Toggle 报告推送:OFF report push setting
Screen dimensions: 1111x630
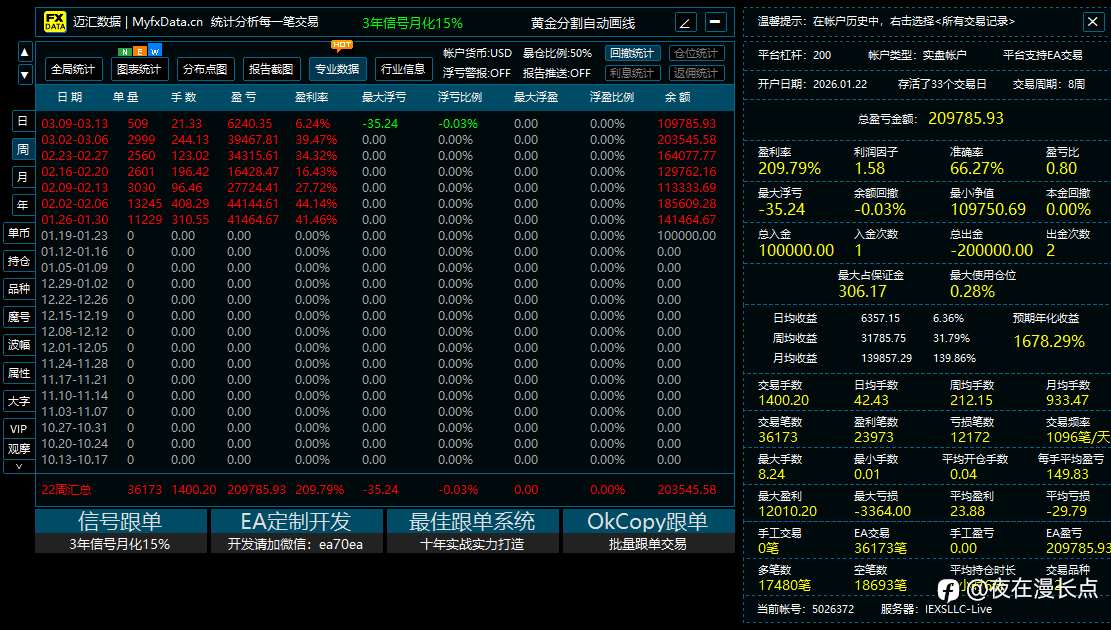[557, 73]
